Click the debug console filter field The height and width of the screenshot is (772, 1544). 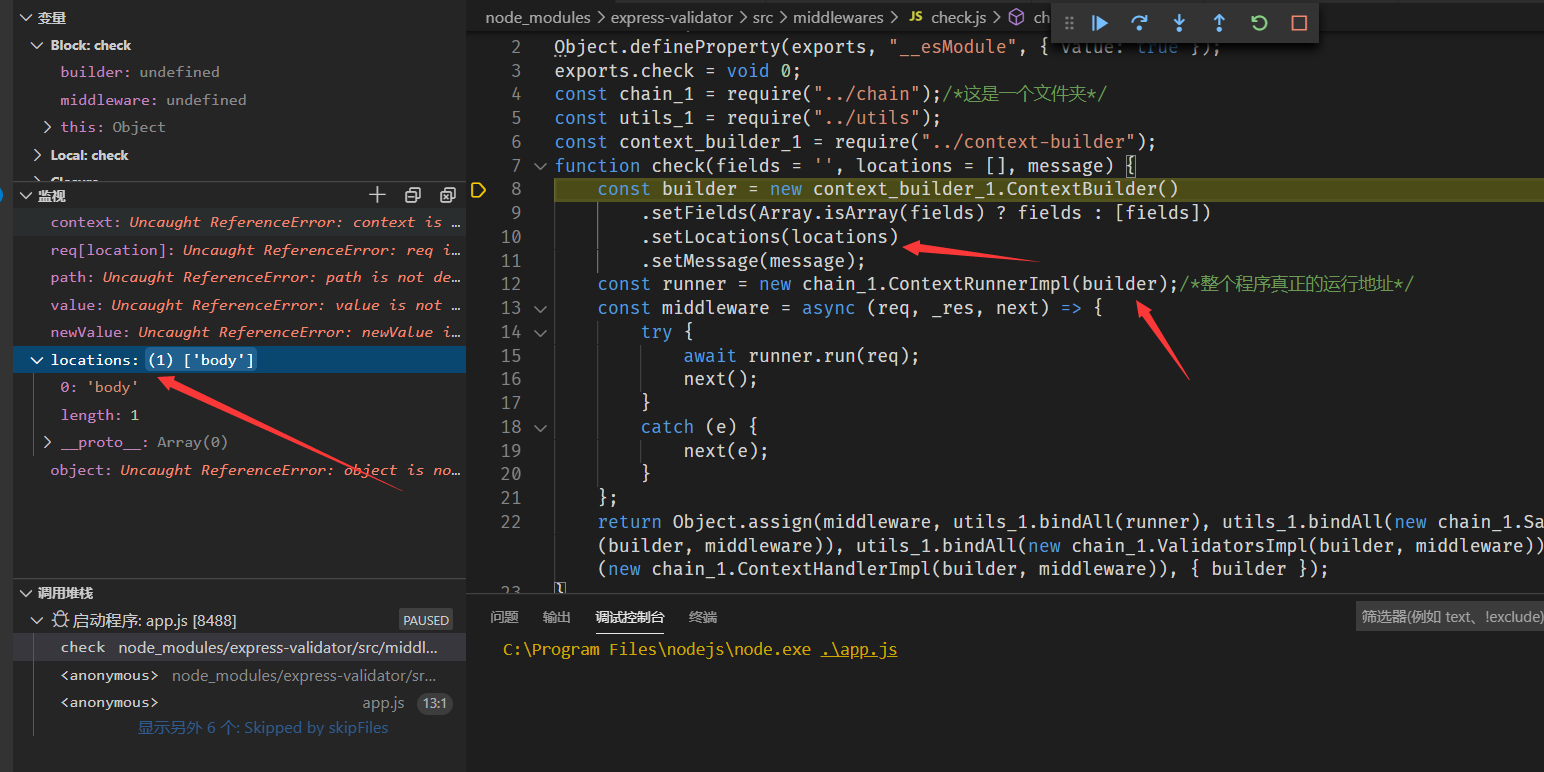[1448, 617]
